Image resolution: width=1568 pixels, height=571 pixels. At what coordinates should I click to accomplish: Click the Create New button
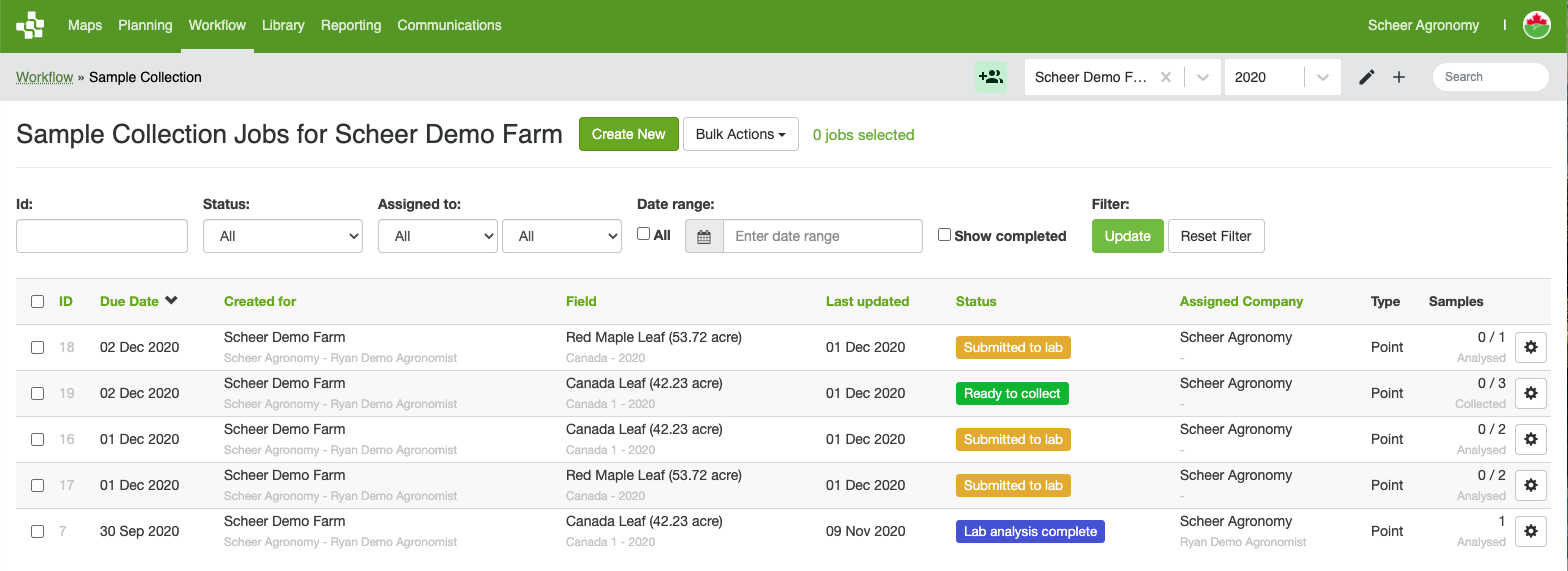click(x=629, y=134)
